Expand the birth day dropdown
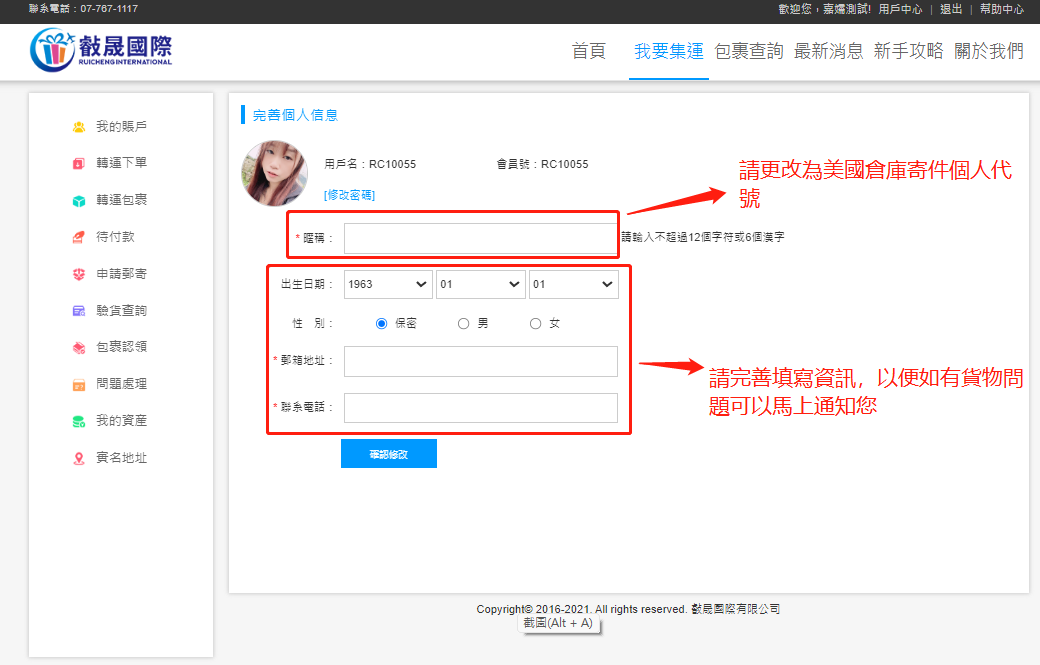The width and height of the screenshot is (1040, 665). pos(573,285)
